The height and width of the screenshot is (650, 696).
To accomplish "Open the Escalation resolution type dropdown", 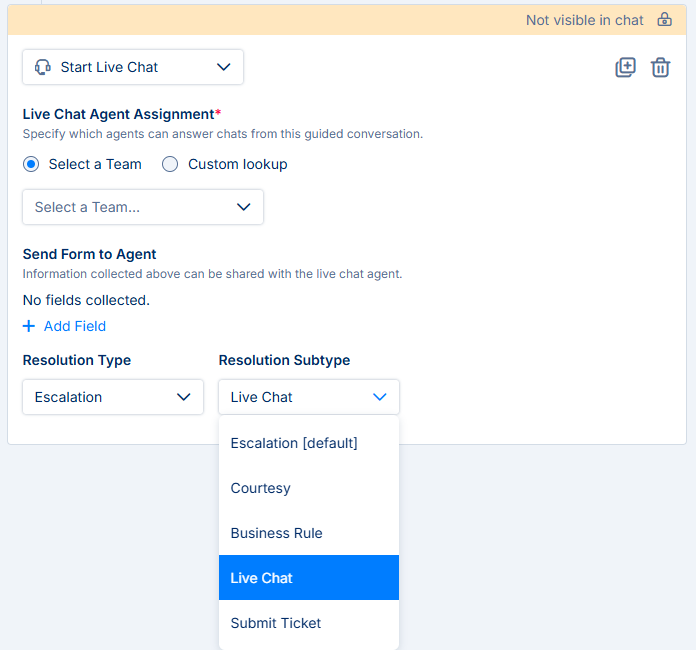I will coord(113,397).
